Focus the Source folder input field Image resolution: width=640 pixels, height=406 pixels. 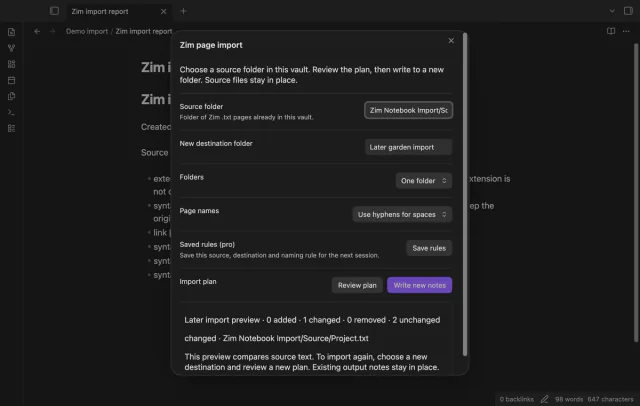click(408, 110)
